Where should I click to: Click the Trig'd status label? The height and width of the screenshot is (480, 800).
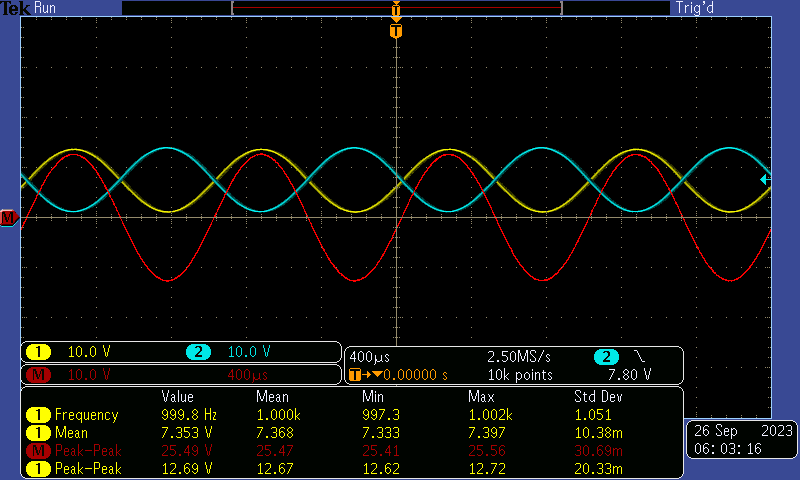695,8
